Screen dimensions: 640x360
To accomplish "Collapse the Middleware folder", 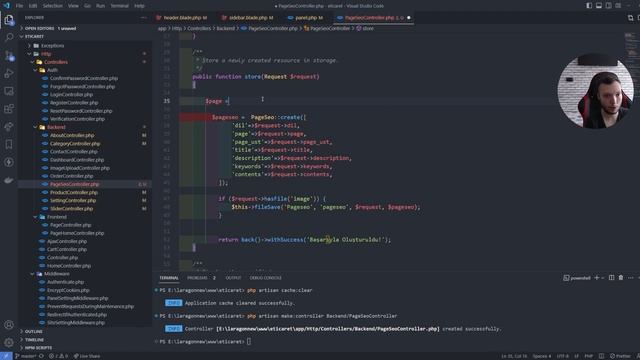I will tap(86, 273).
